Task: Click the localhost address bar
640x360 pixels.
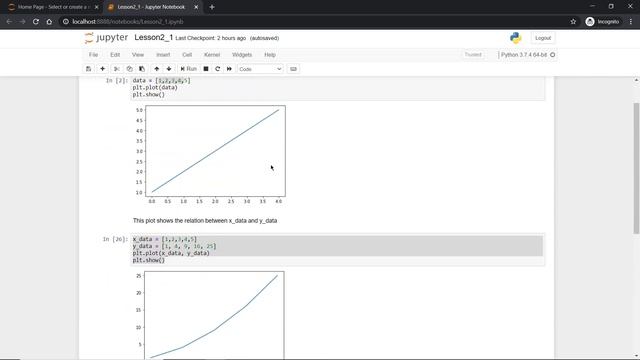Action: pyautogui.click(x=318, y=22)
